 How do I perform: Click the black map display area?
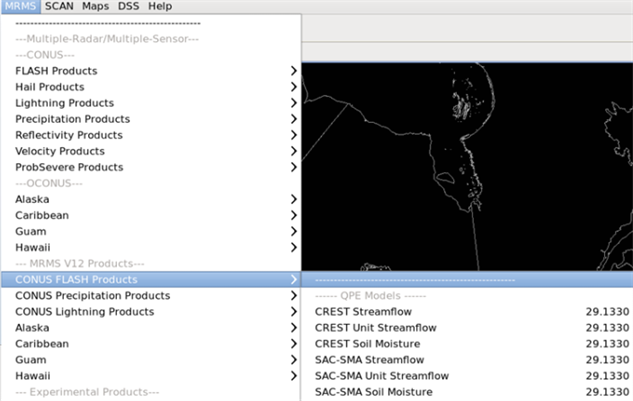pyautogui.click(x=467, y=166)
